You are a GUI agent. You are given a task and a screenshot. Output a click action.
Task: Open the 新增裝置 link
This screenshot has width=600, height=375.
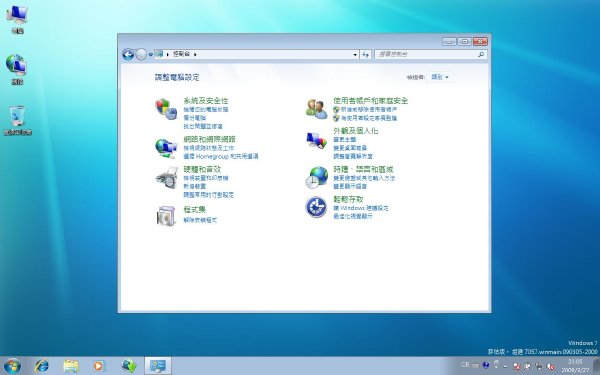[194, 187]
